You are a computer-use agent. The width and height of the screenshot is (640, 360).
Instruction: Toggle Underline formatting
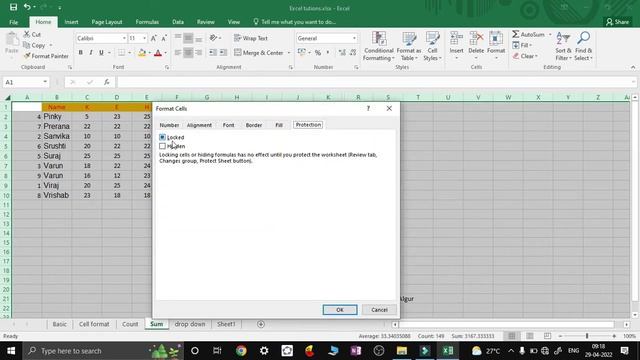pyautogui.click(x=101, y=53)
